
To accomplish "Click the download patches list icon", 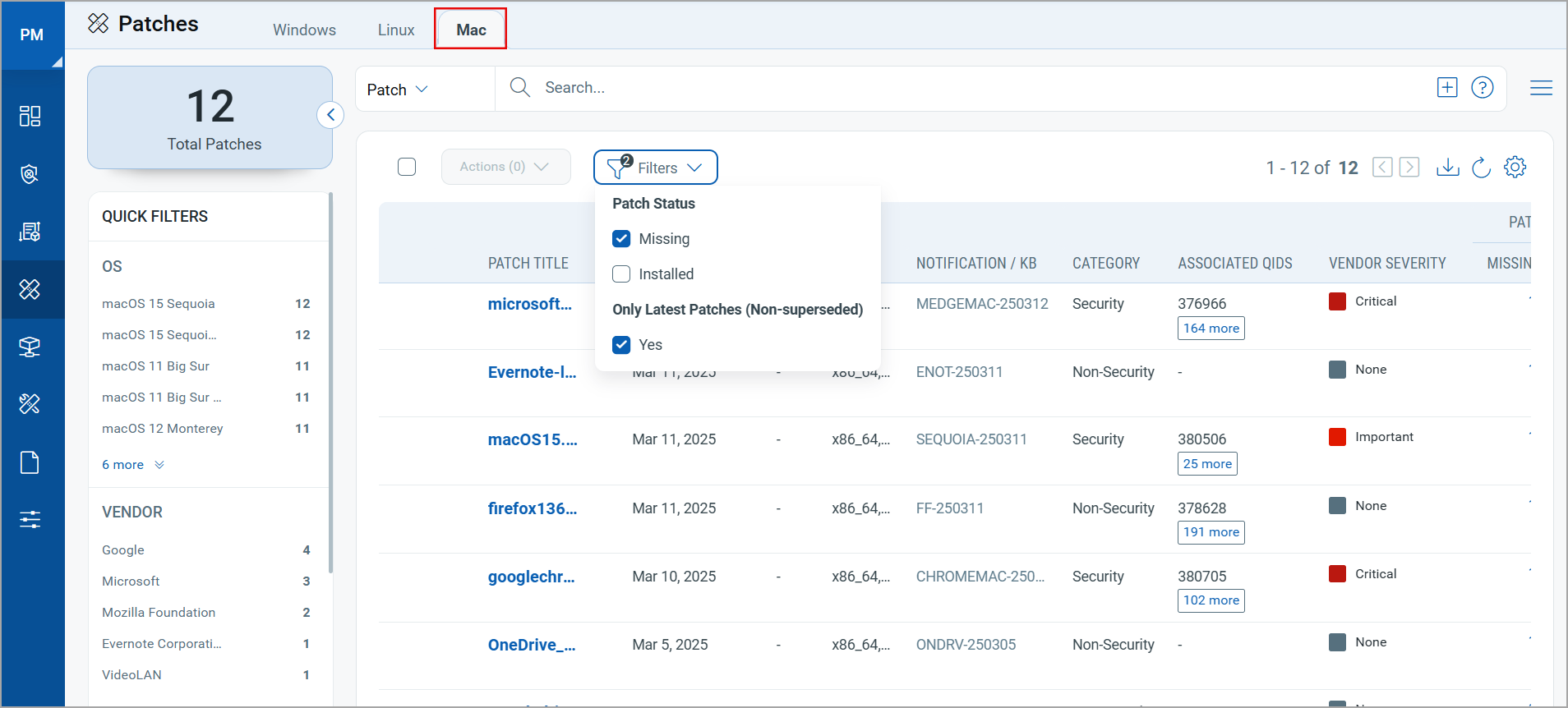I will click(1447, 168).
